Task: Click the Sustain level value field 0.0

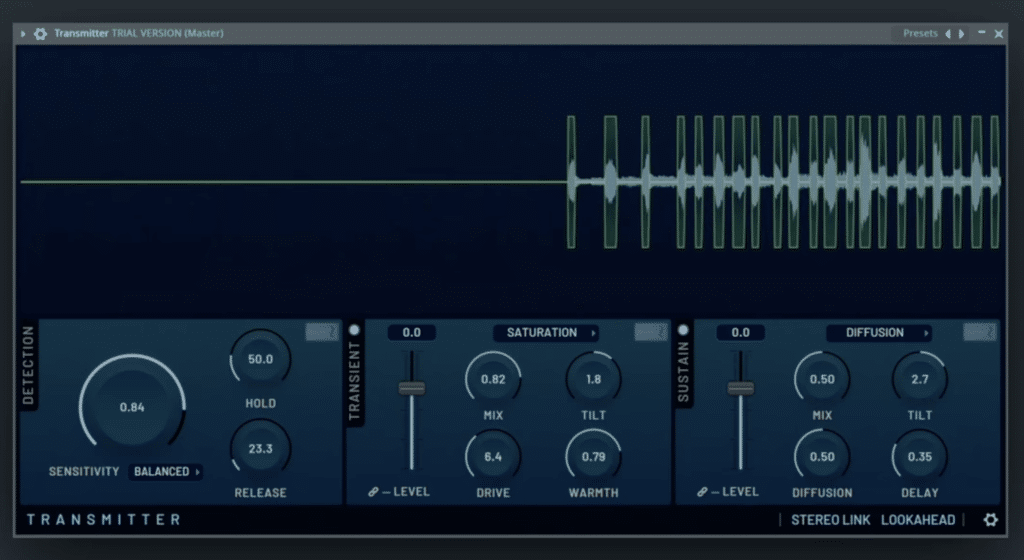Action: click(x=741, y=333)
